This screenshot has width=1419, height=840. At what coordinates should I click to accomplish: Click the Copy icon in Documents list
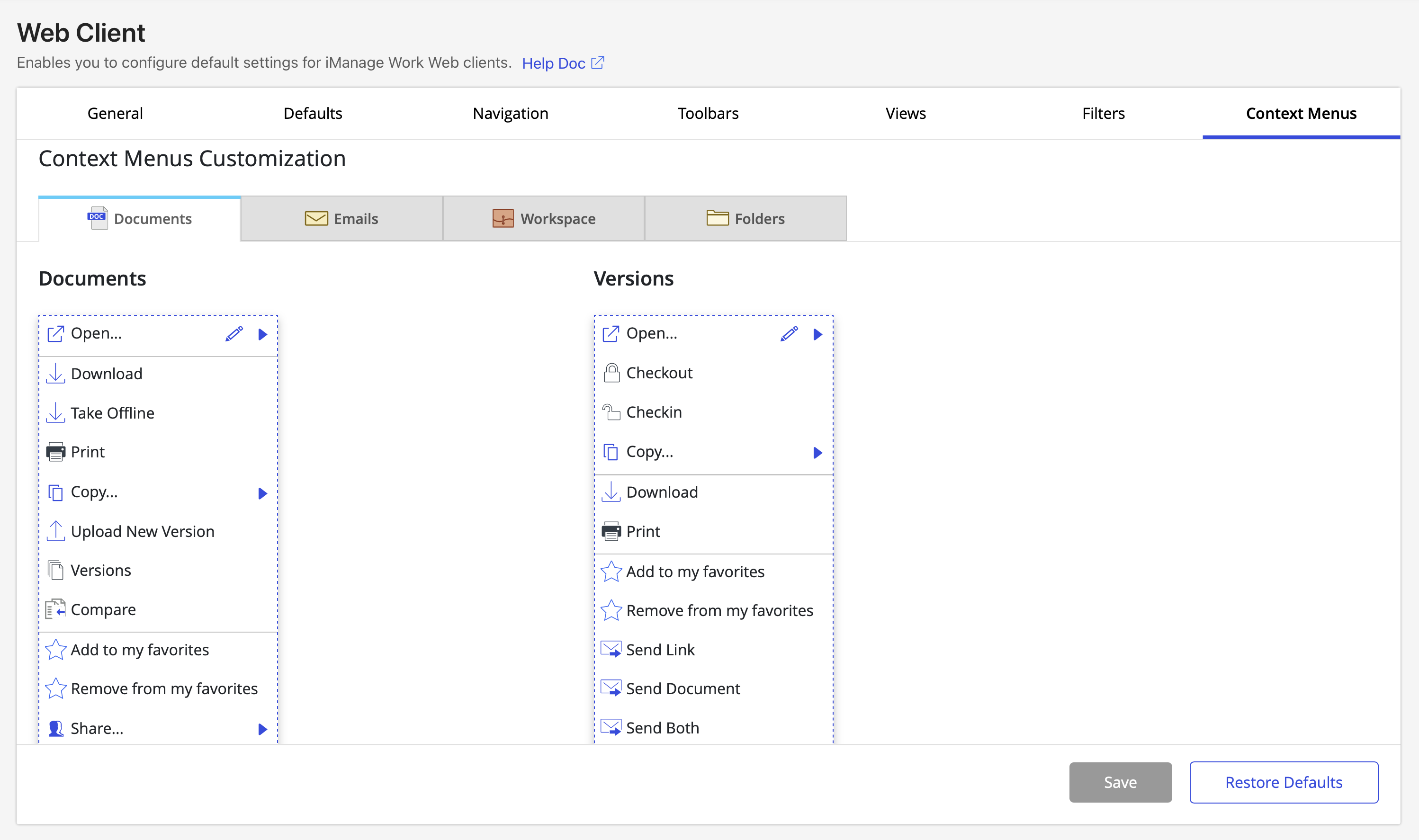(55, 492)
